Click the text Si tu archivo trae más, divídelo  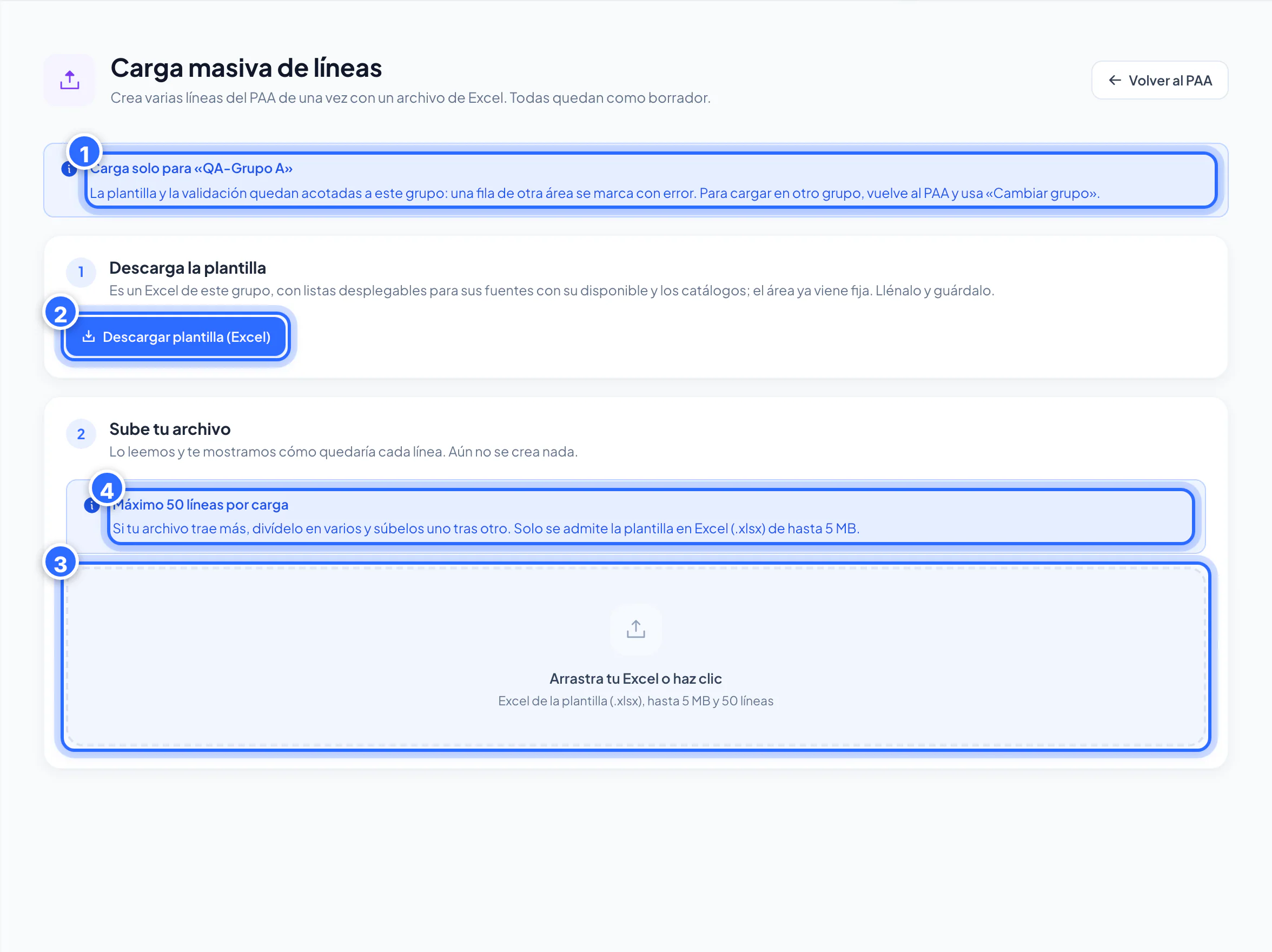point(486,528)
